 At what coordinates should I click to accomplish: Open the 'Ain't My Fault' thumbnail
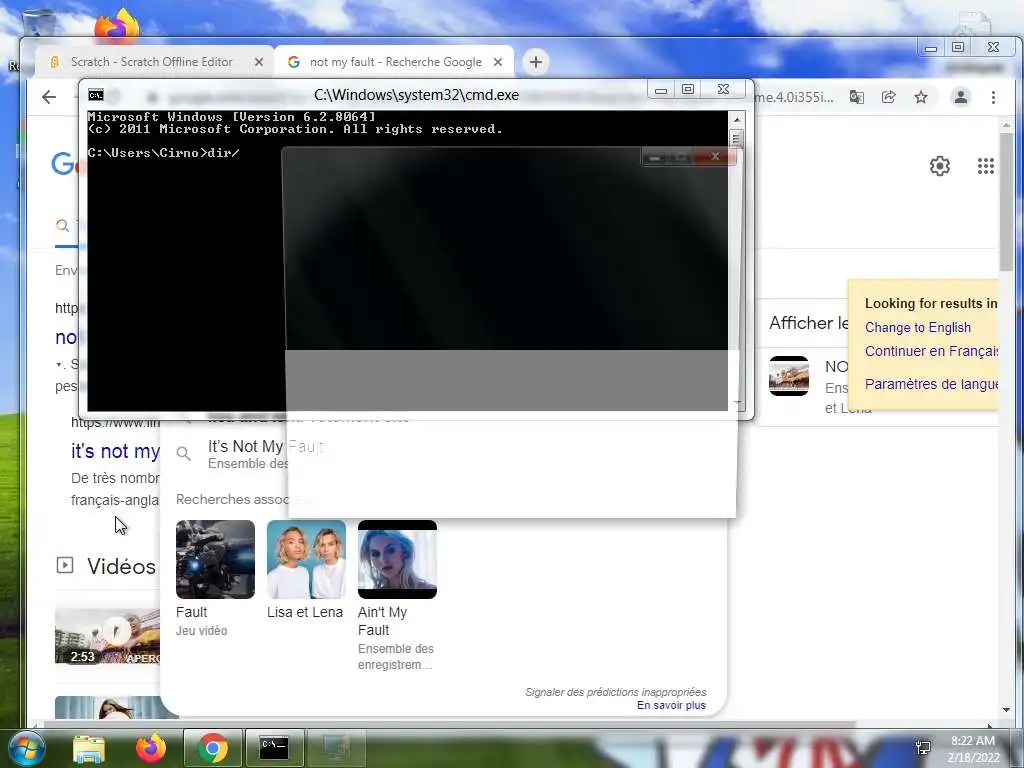(397, 559)
